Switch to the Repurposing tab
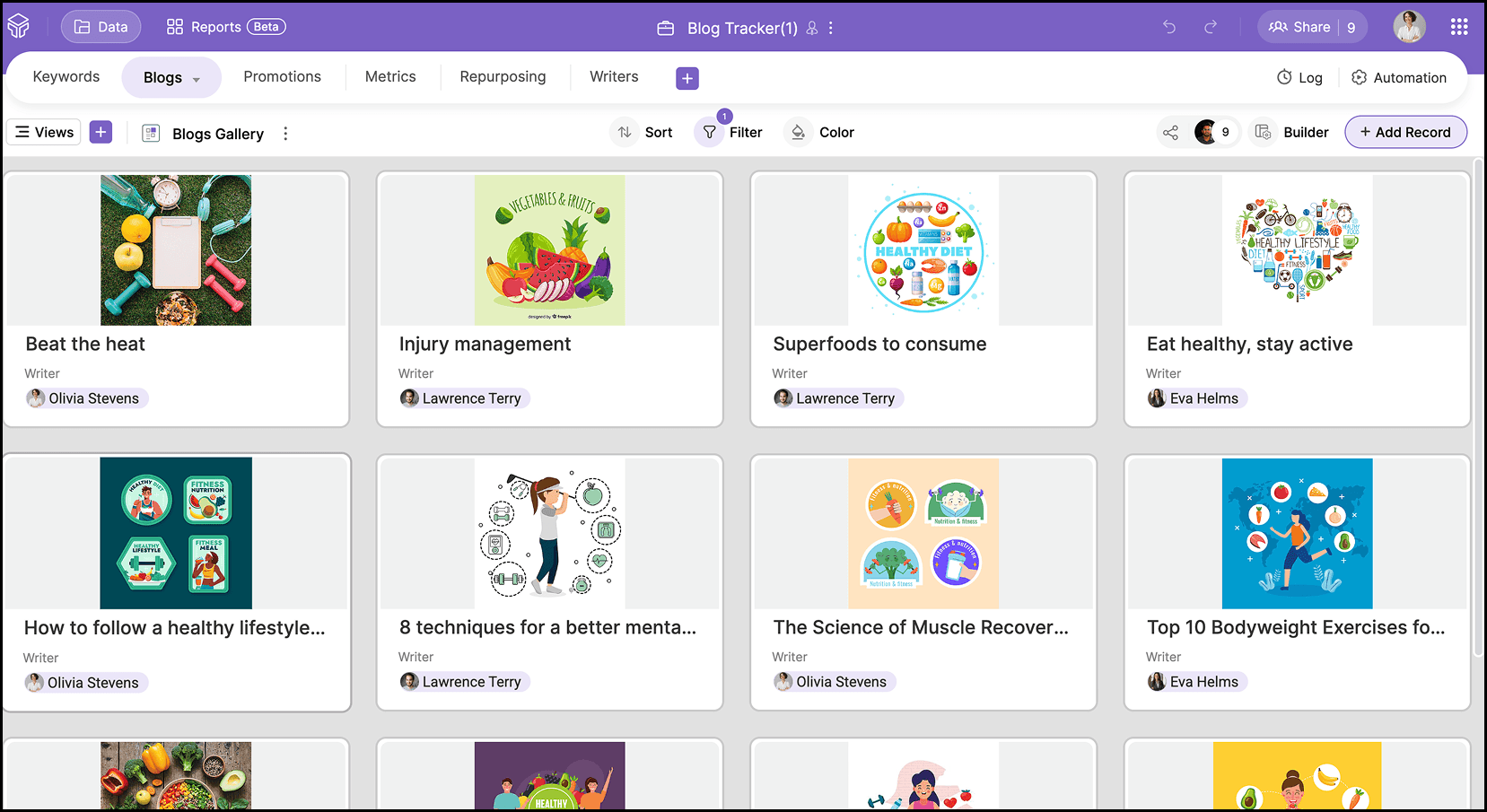This screenshot has height=812, width=1487. coord(503,77)
